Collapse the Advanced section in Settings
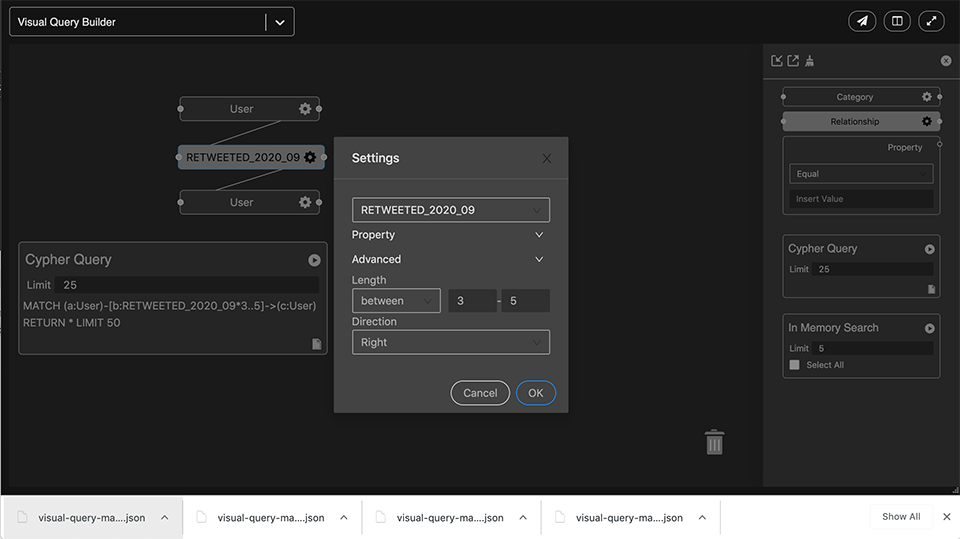The width and height of the screenshot is (960, 539). tap(539, 259)
